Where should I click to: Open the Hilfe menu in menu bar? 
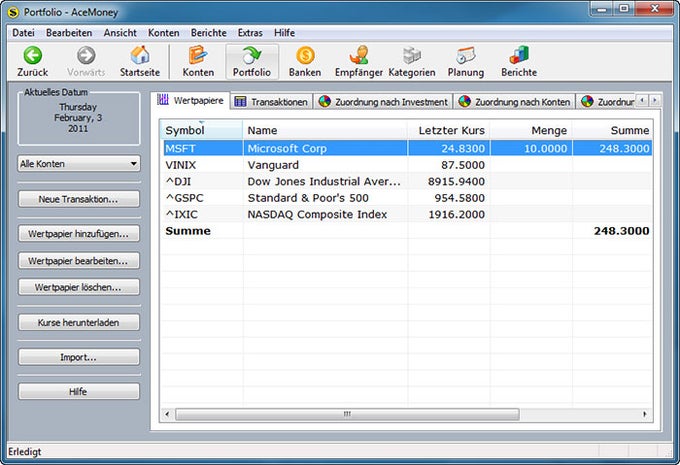pyautogui.click(x=284, y=33)
